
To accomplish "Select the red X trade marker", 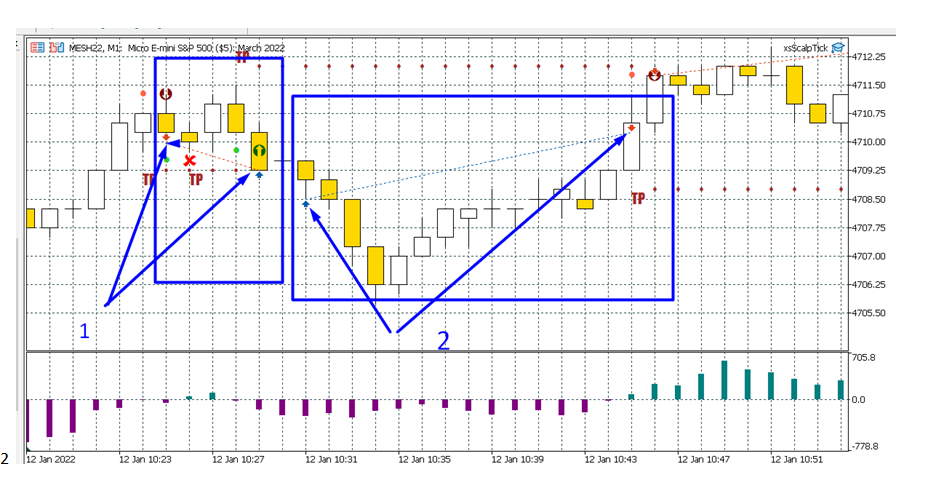I will click(189, 160).
